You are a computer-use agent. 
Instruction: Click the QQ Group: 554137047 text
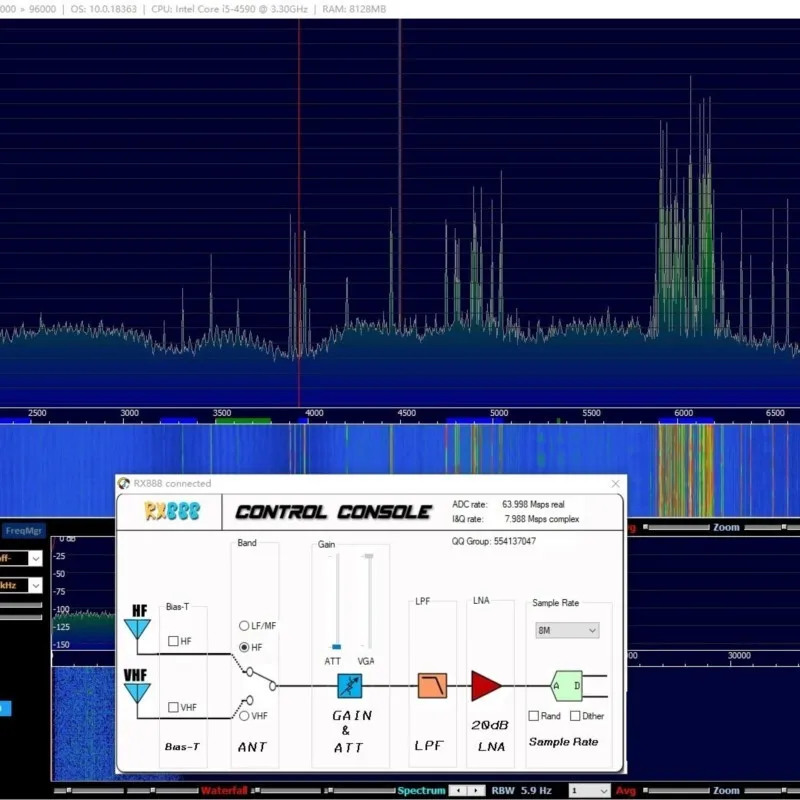click(x=493, y=541)
